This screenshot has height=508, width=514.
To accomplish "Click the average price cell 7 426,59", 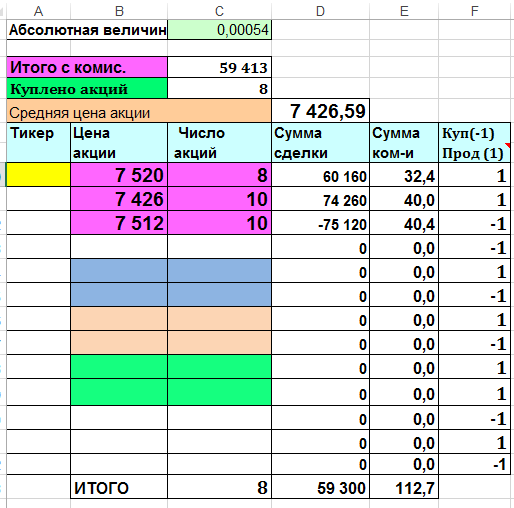I will tap(320, 111).
